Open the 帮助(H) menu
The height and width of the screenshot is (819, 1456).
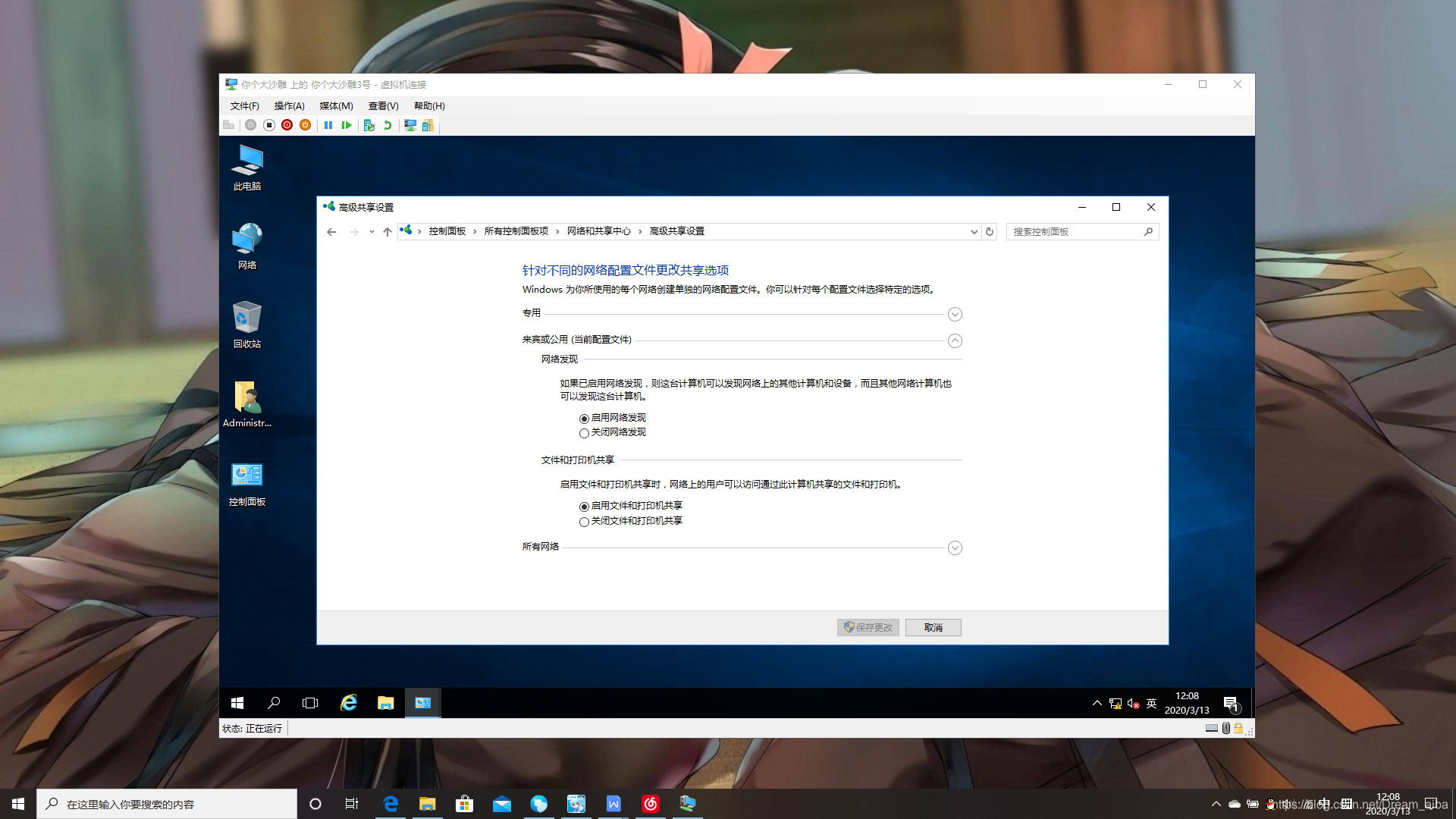pos(429,106)
